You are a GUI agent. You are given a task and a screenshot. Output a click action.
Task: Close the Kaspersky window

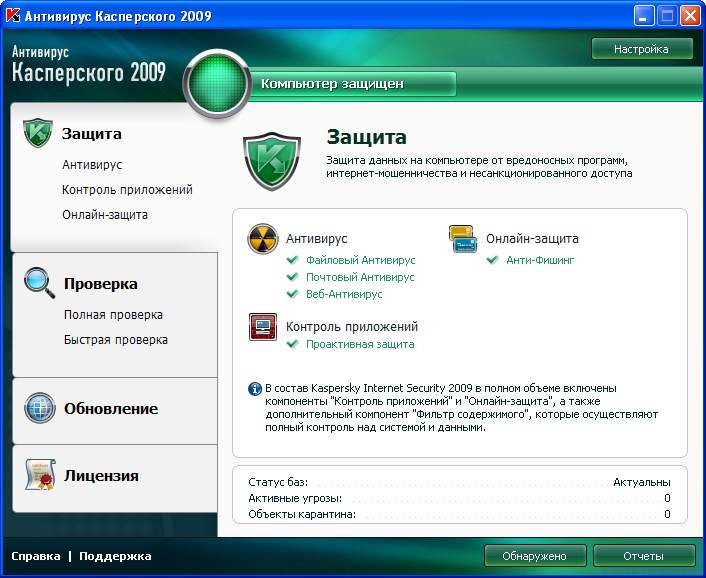(x=690, y=16)
